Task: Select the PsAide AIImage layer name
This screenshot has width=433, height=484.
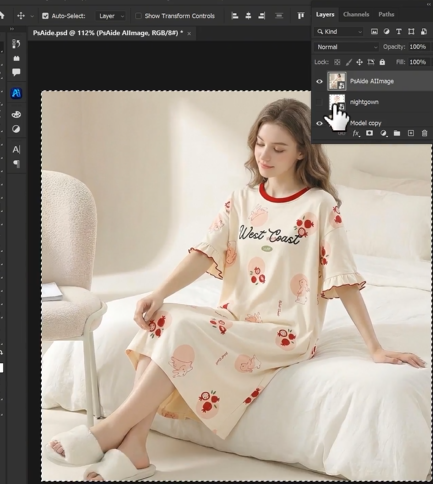Action: [x=372, y=81]
